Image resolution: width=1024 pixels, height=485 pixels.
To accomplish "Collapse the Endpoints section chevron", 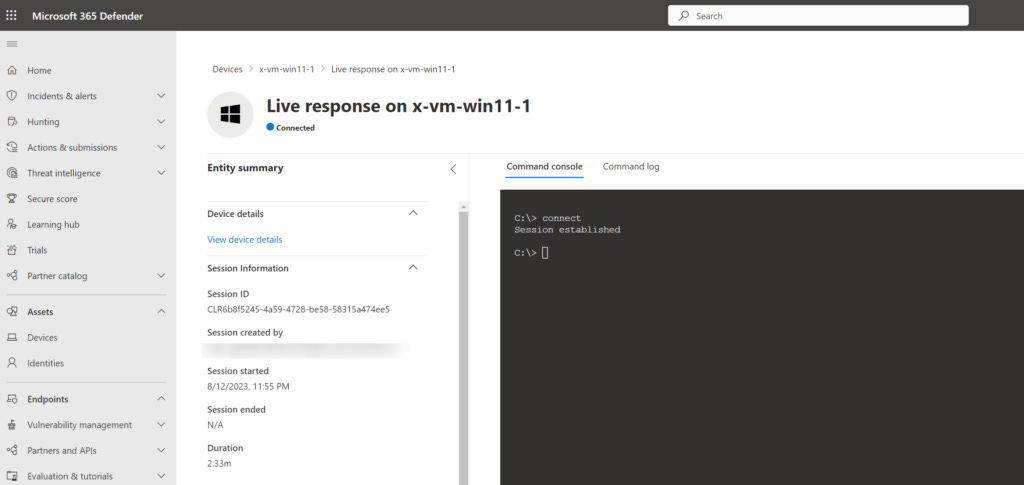I will pyautogui.click(x=161, y=399).
